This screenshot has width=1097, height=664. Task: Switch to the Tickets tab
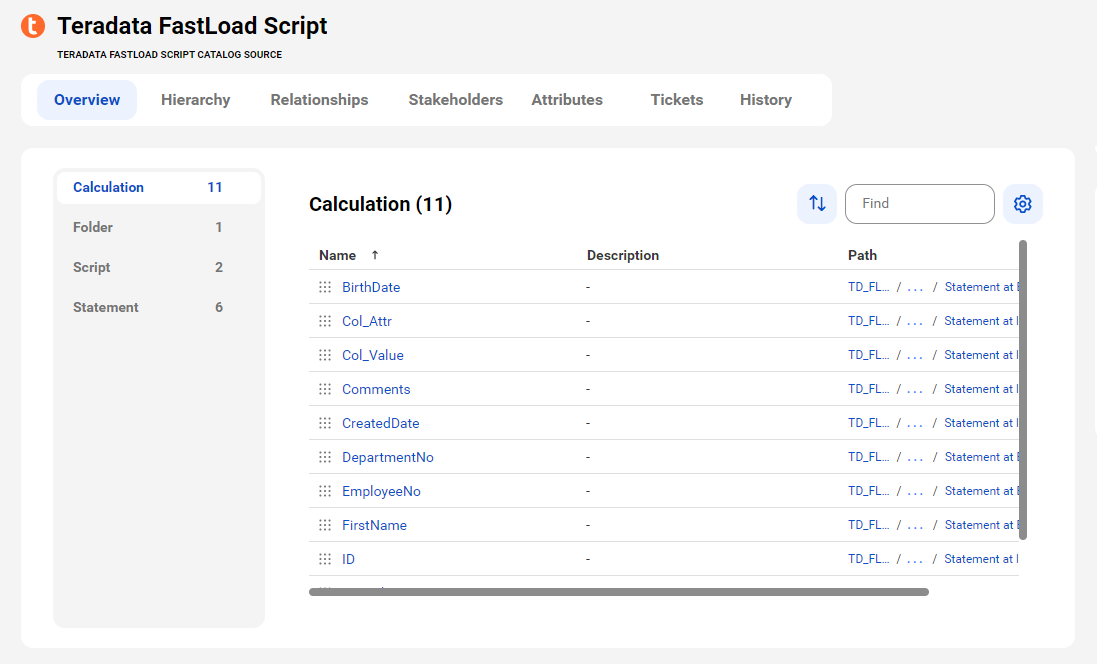coord(677,100)
